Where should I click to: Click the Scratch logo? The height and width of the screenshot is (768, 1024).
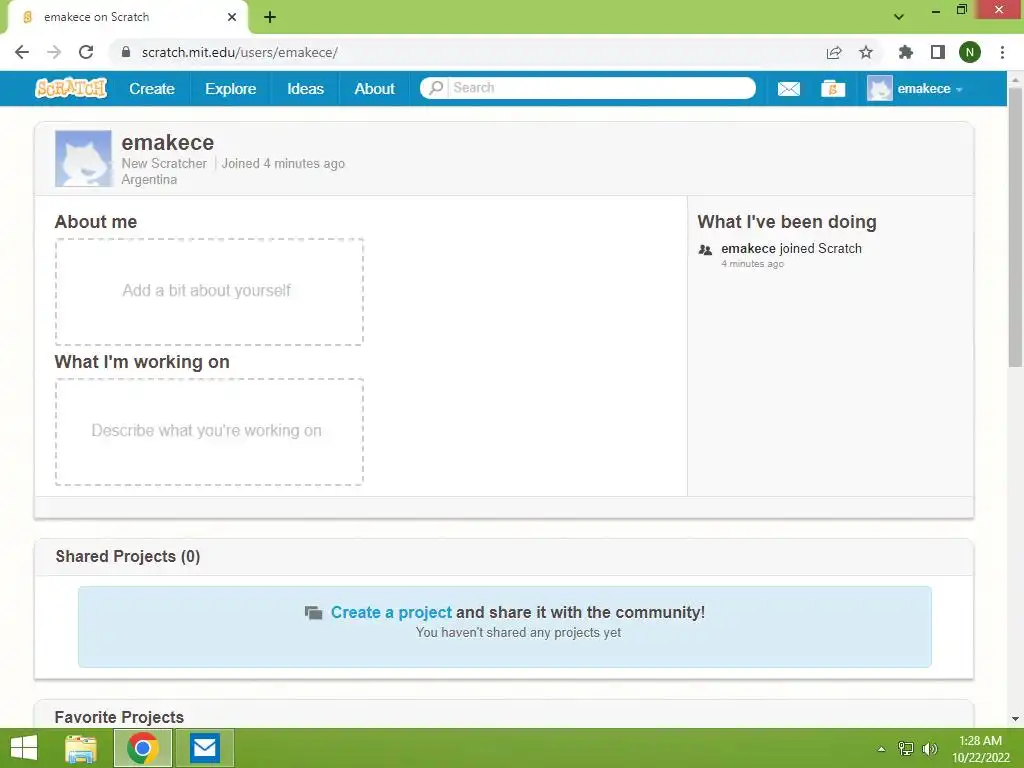(71, 88)
